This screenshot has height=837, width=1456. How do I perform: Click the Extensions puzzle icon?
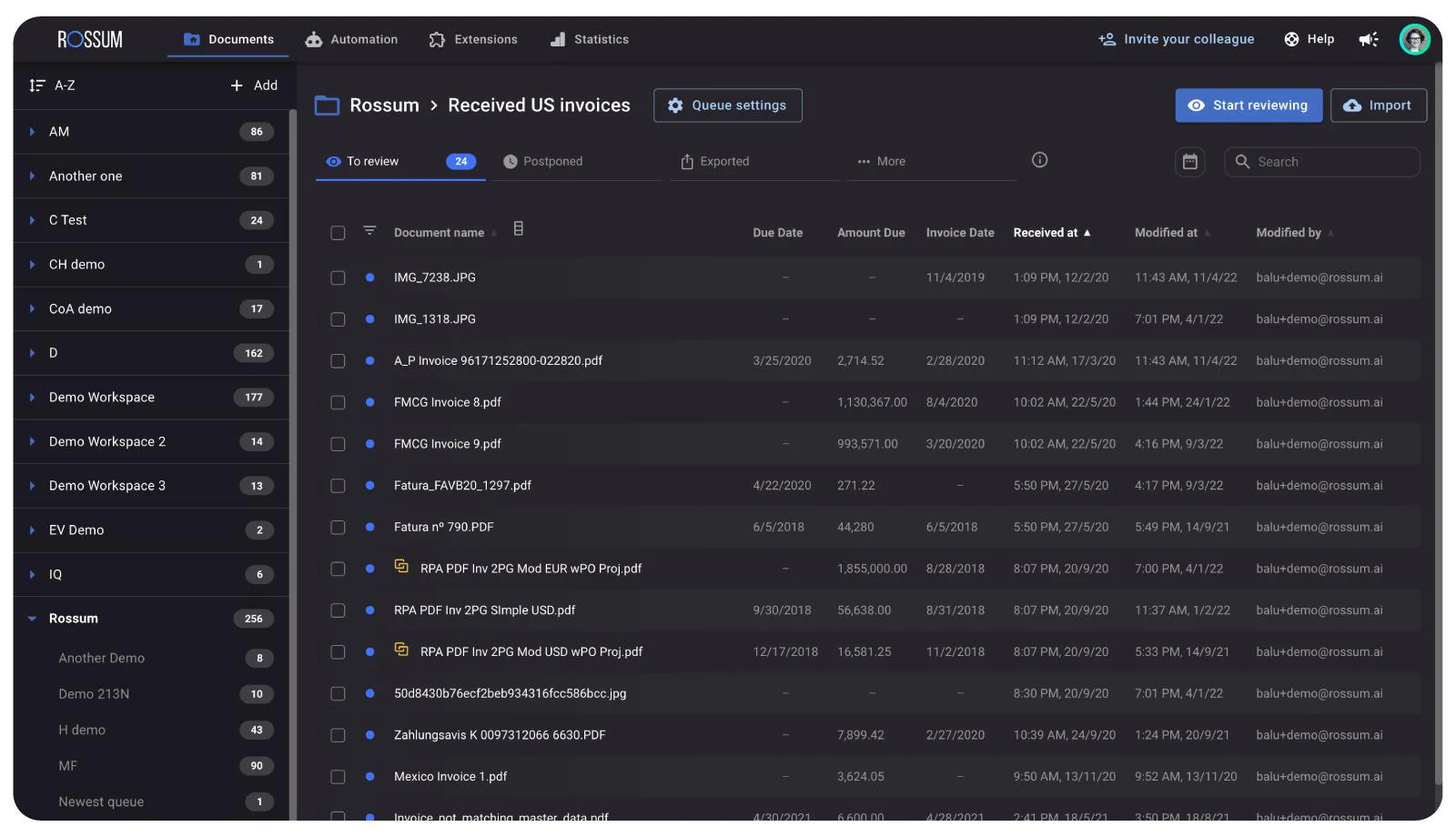tap(438, 39)
